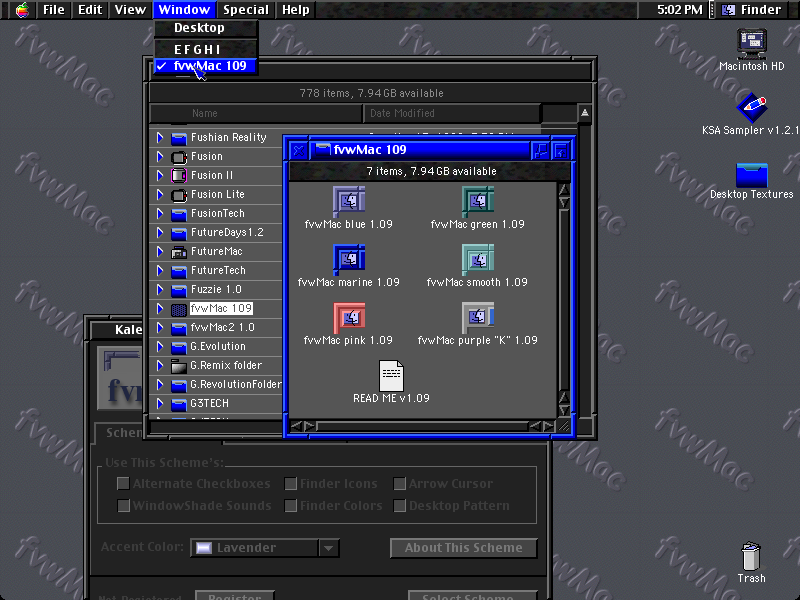Enable the Finder Colors checkbox
The height and width of the screenshot is (600, 800).
pos(290,505)
